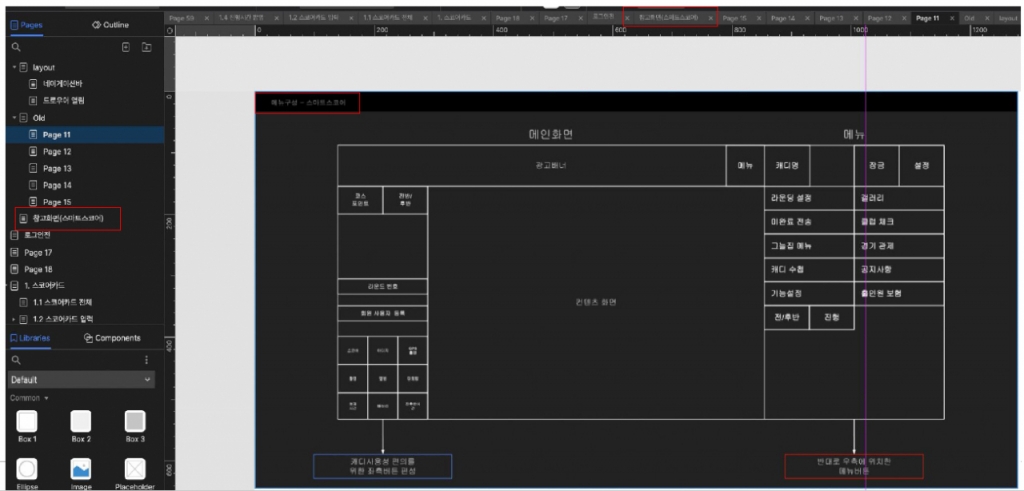This screenshot has height=491, width=1024.
Task: Open Page 13 in the page tree
Action: click(57, 168)
